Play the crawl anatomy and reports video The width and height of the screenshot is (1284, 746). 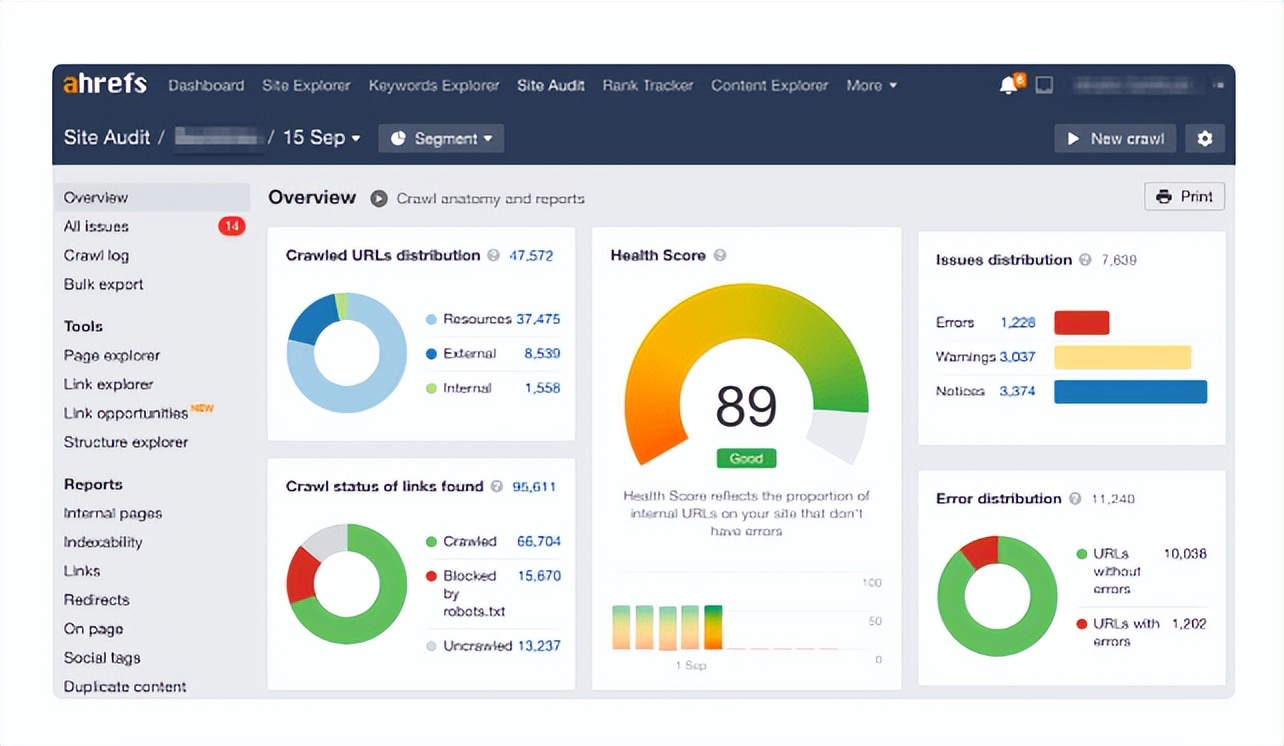pos(379,198)
